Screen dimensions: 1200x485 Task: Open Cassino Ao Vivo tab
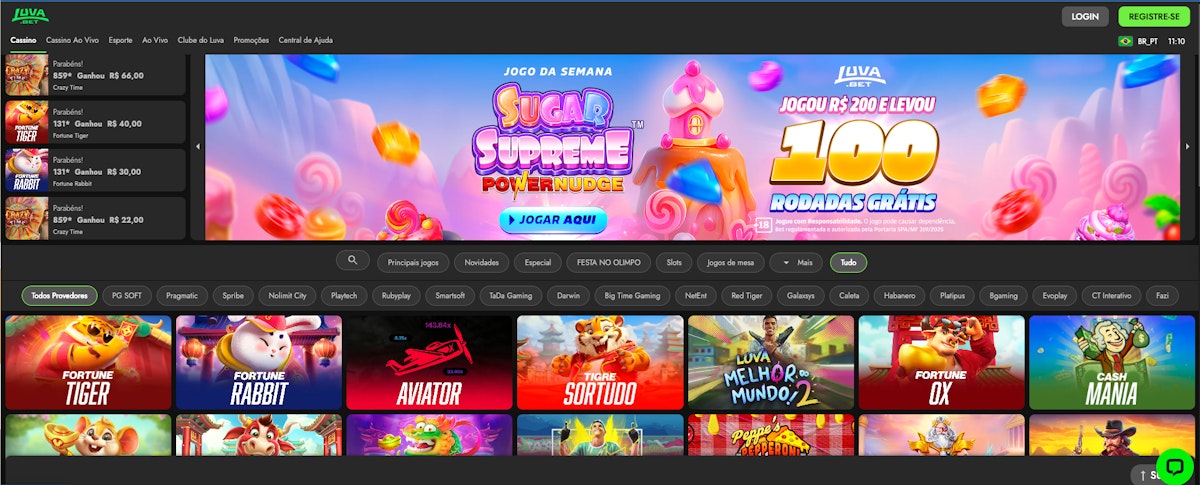pos(72,40)
